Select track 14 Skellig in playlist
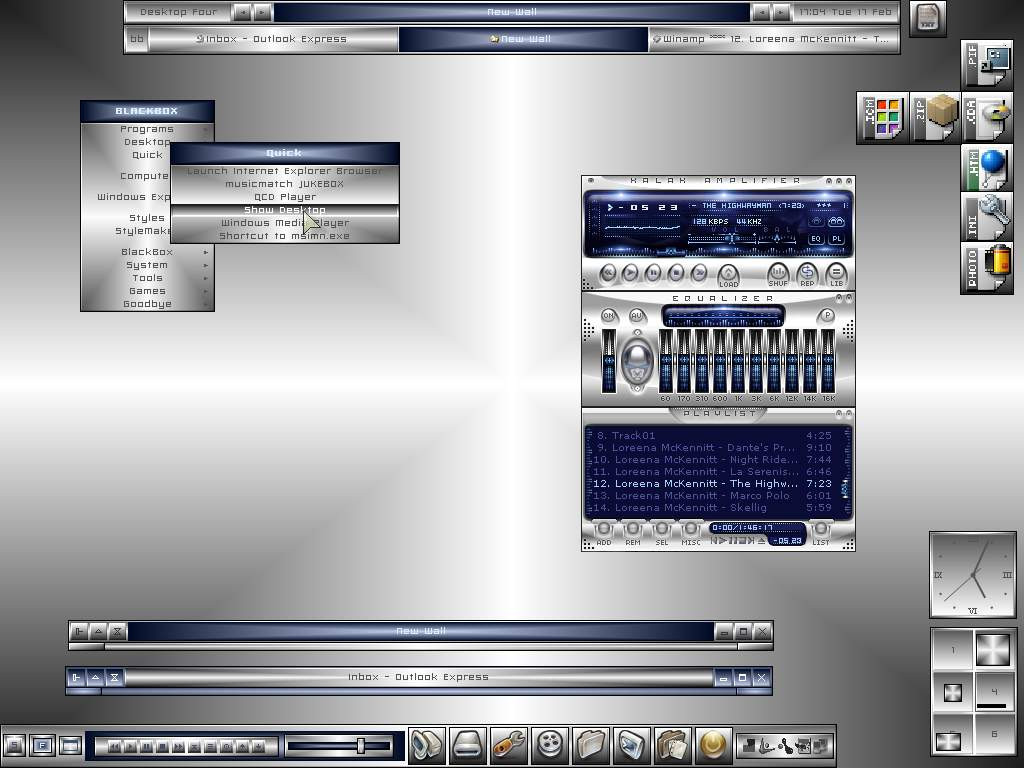 [x=713, y=507]
